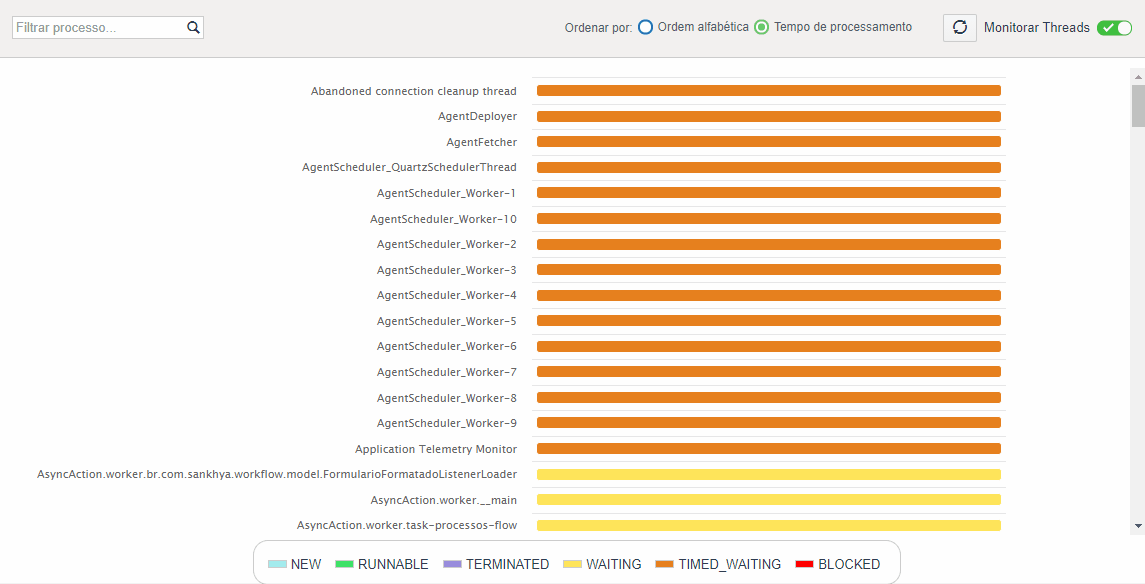
Task: Click the BLOCKED legend swatch
Action: tap(805, 564)
